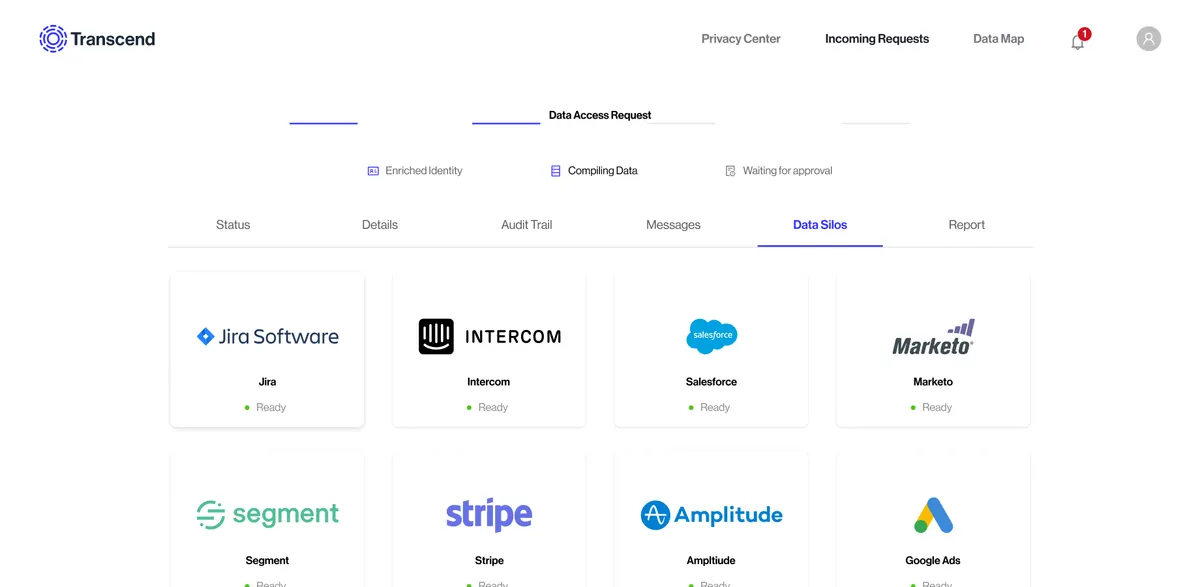The width and height of the screenshot is (1200, 587).
Task: Select the Waiting for approval step
Action: [779, 171]
